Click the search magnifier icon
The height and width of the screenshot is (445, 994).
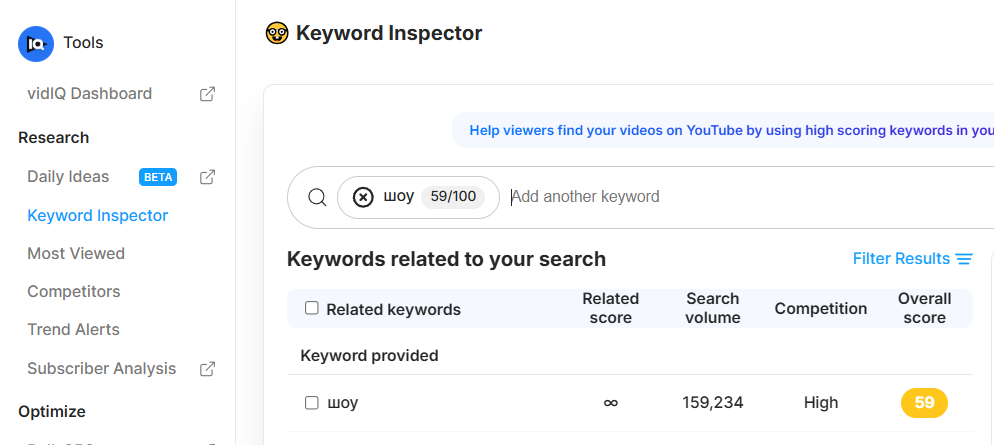click(x=317, y=197)
